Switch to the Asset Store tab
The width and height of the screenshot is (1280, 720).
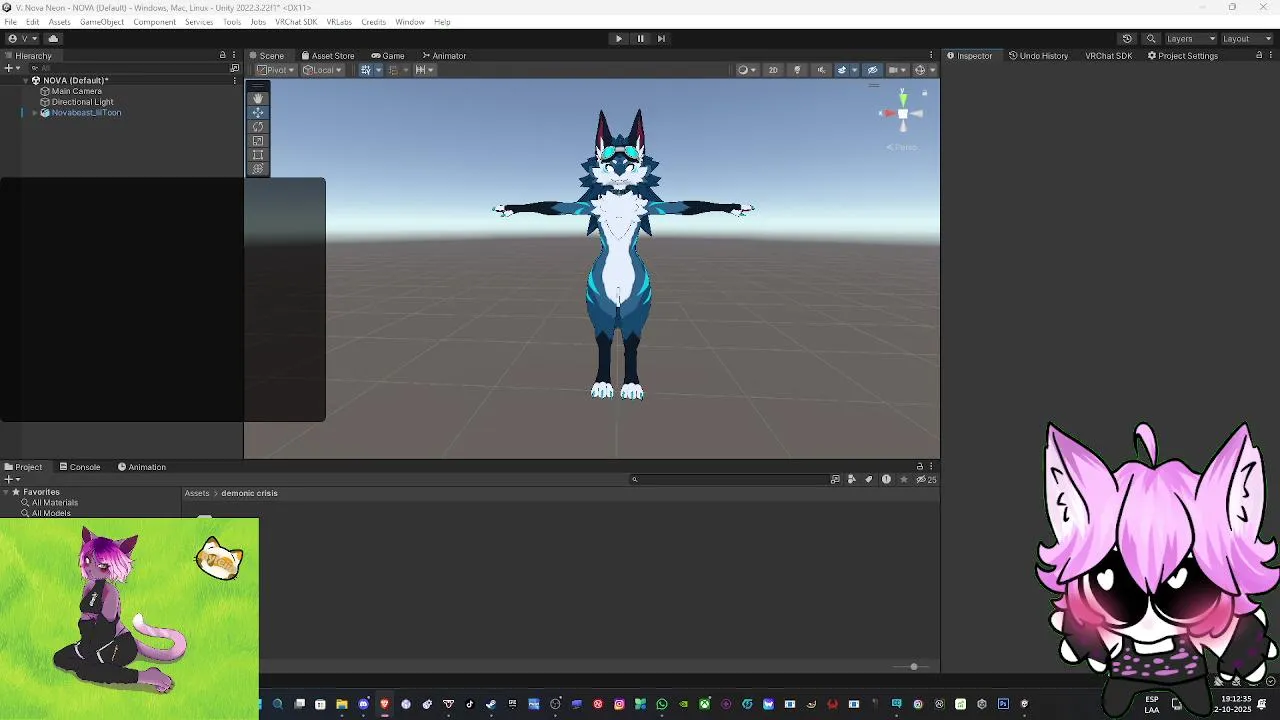tap(327, 56)
